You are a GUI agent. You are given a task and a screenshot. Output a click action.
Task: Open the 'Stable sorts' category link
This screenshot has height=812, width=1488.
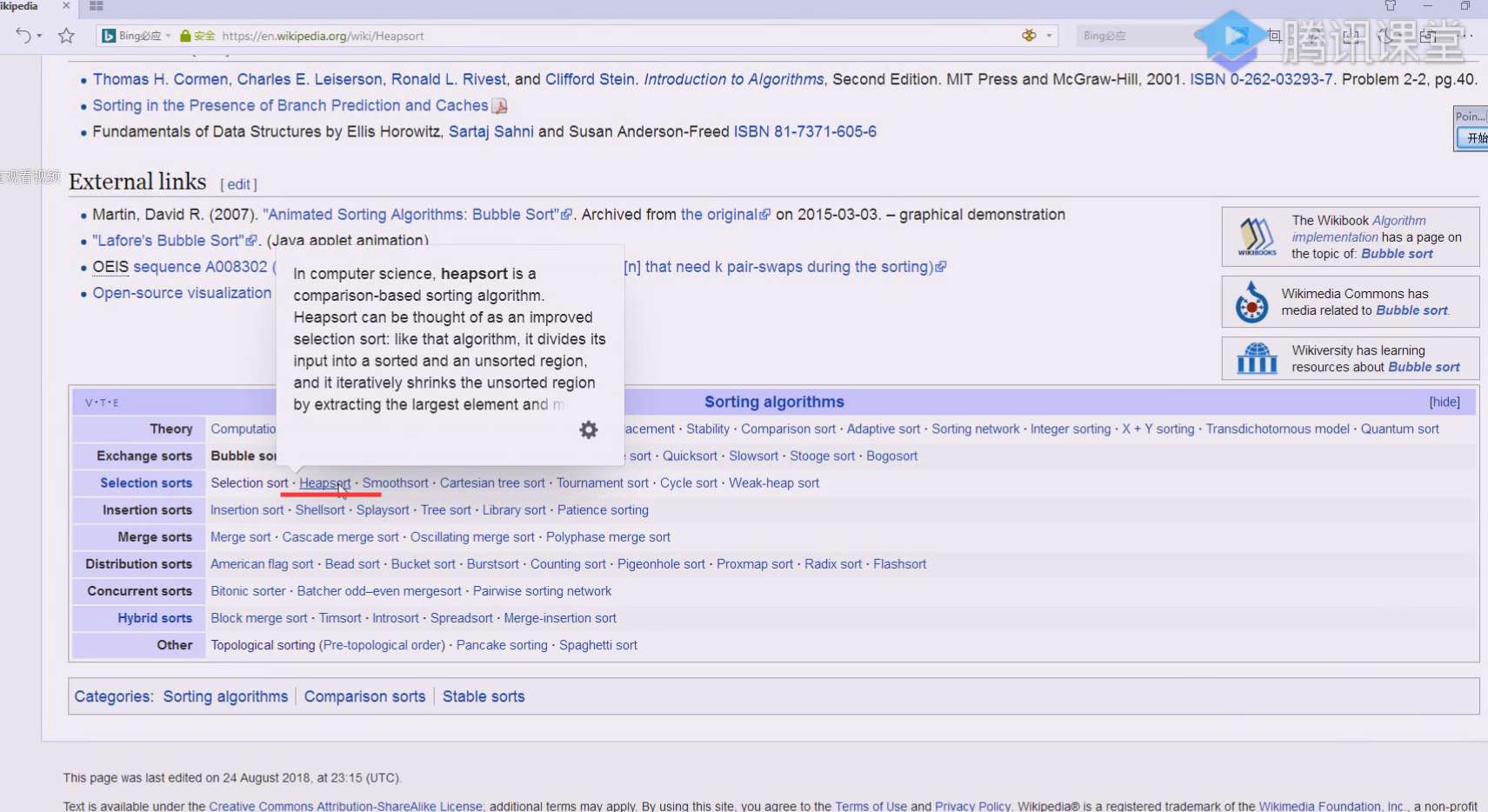click(x=484, y=696)
